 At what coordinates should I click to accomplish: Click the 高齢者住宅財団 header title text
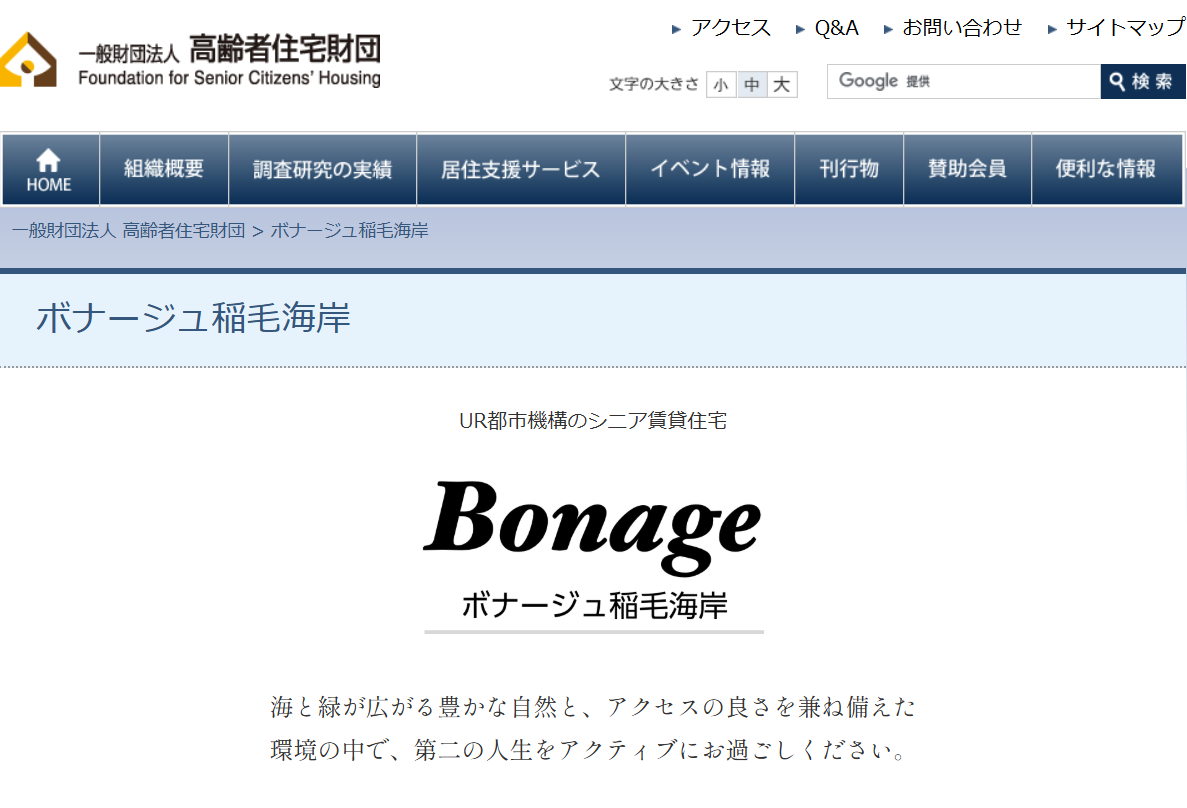[285, 49]
